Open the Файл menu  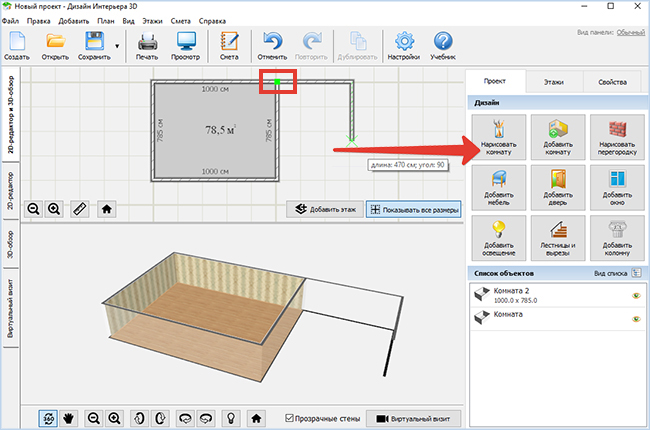[x=10, y=21]
